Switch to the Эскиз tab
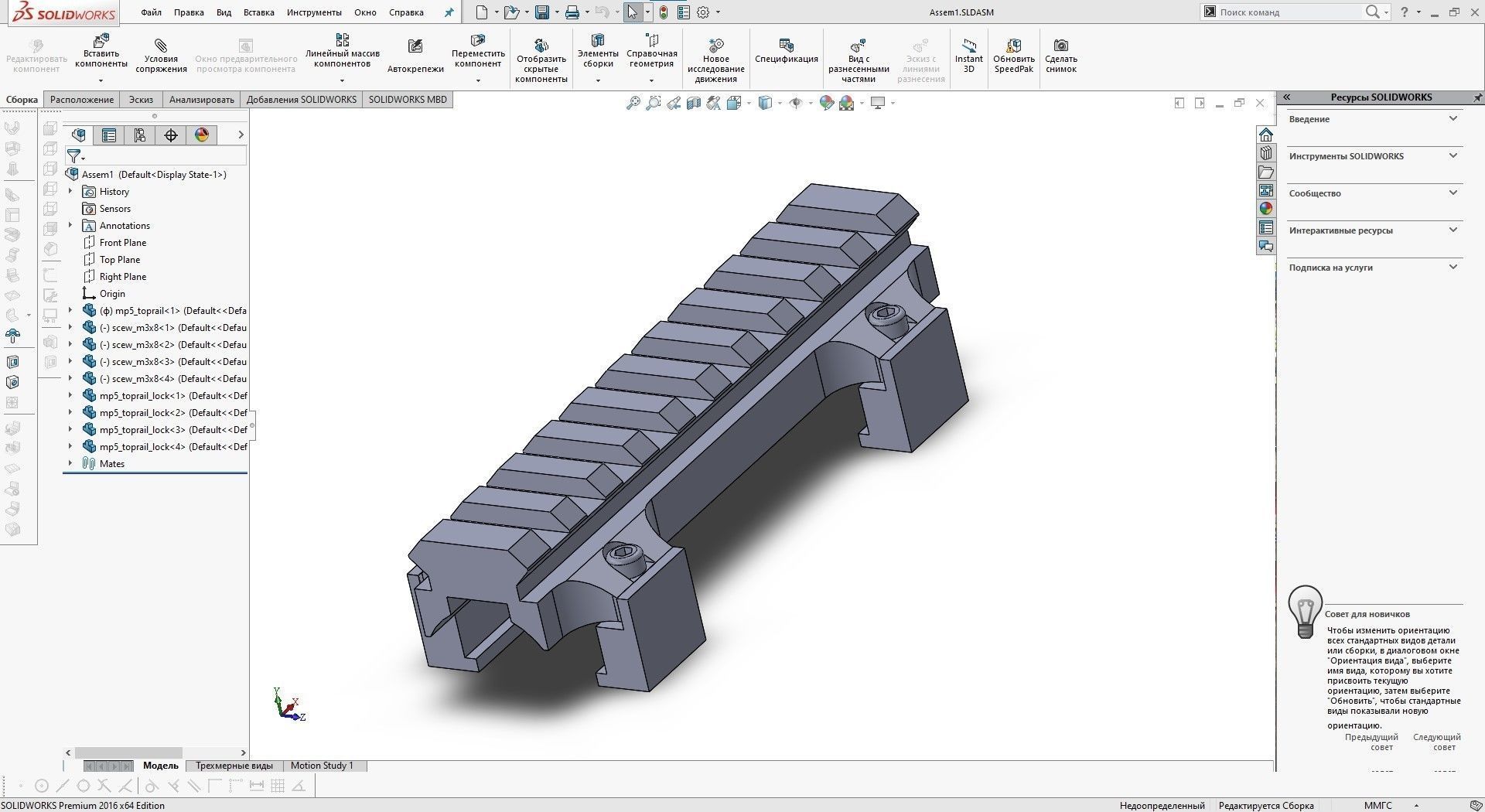 [141, 100]
